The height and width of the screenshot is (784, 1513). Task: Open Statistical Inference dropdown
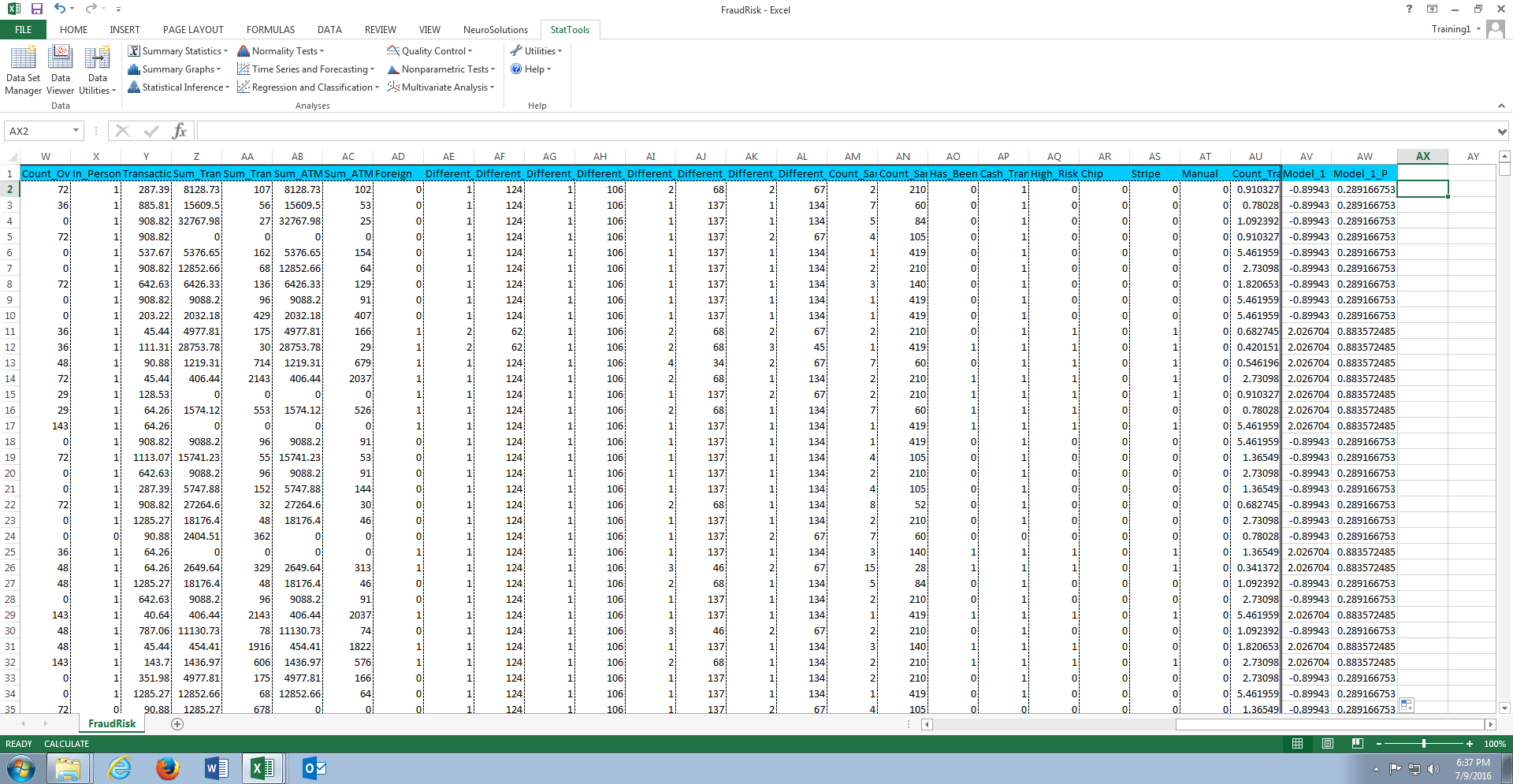coord(179,87)
